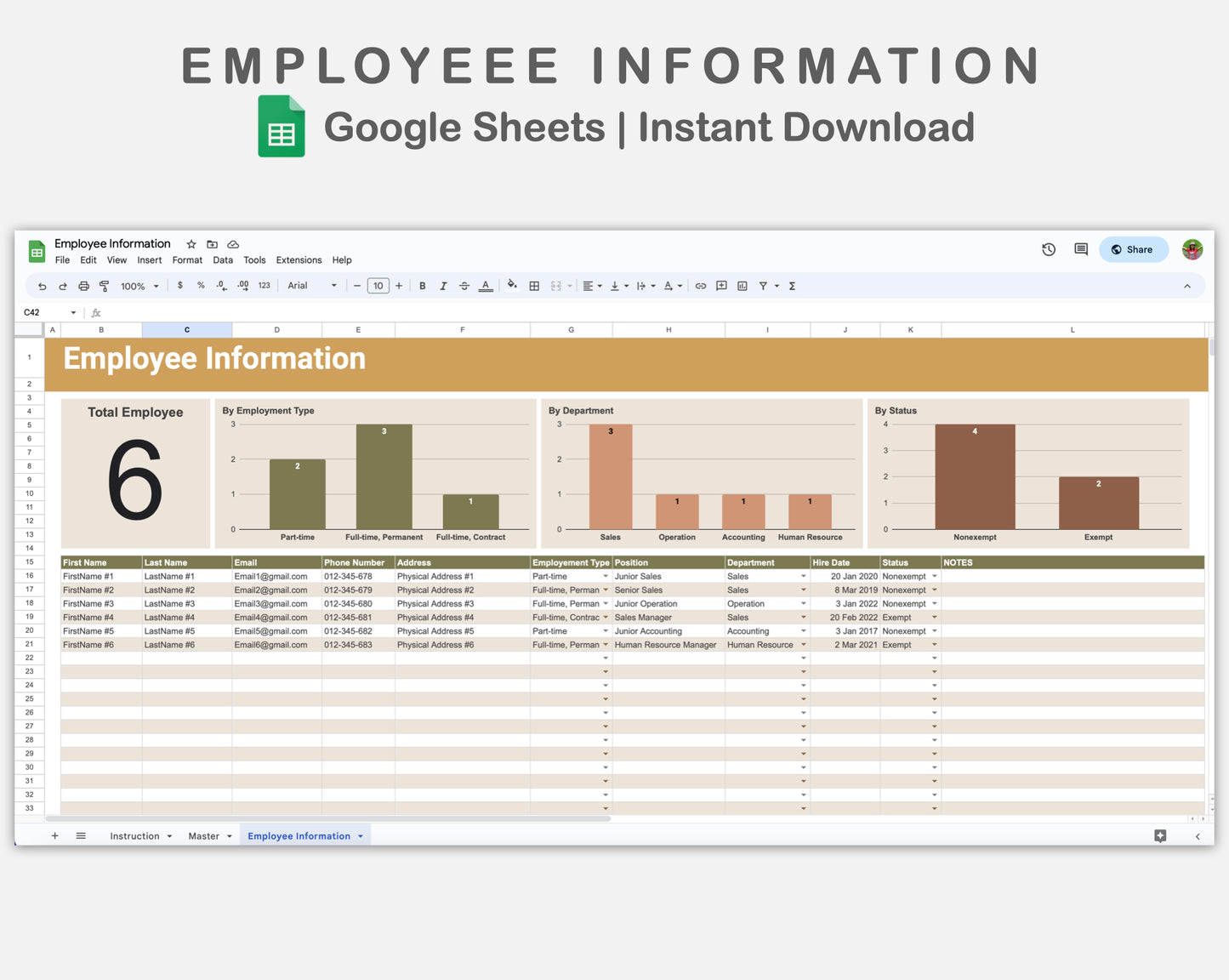Click the Insert borders icon
This screenshot has width=1229, height=980.
[534, 286]
